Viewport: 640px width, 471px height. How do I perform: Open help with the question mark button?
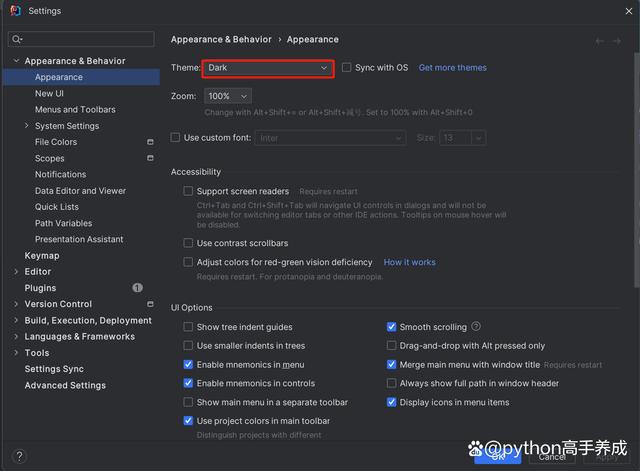coord(18,456)
